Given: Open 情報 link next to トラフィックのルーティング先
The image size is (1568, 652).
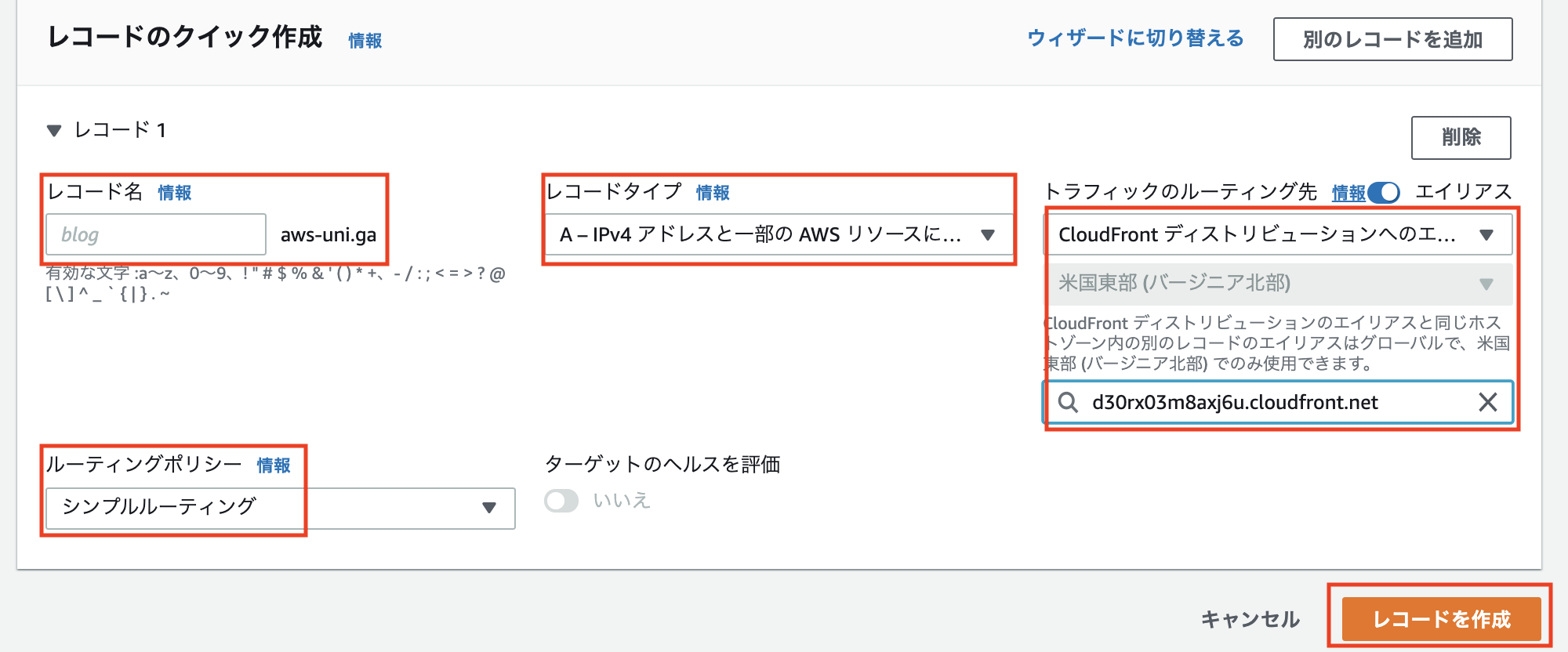Looking at the screenshot, I should point(1348,193).
